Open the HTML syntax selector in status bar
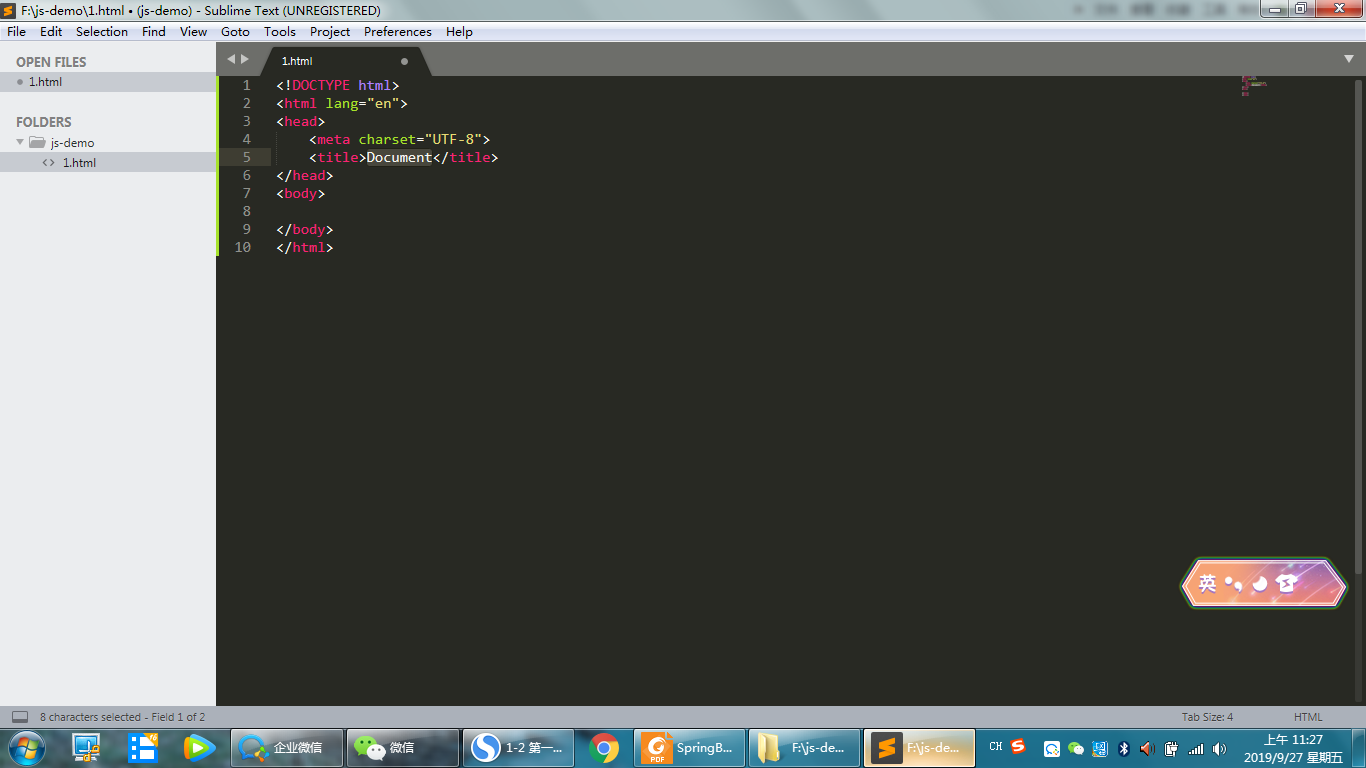Viewport: 1366px width, 768px height. click(x=1308, y=717)
